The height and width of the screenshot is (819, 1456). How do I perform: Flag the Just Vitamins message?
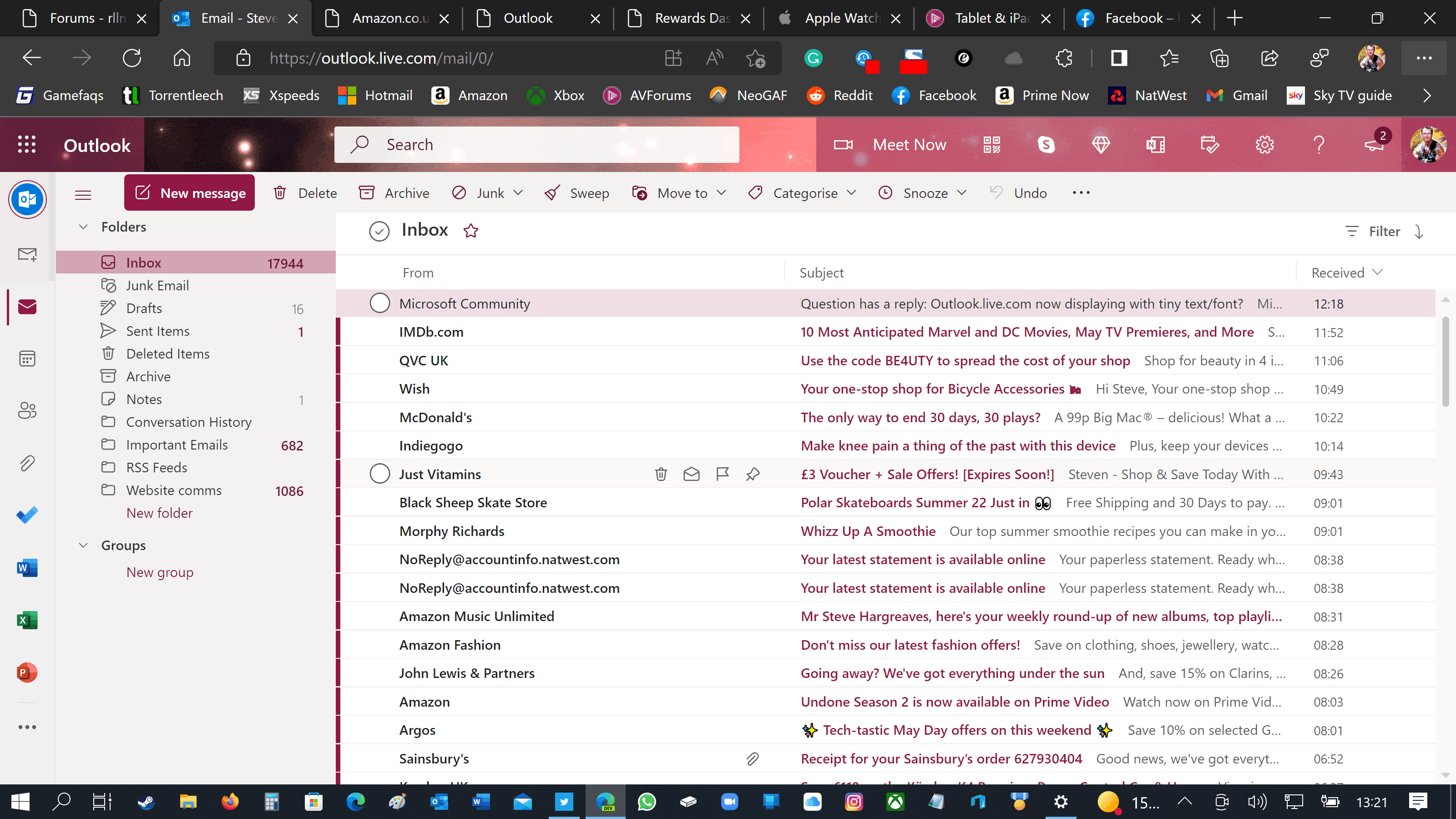pos(722,474)
